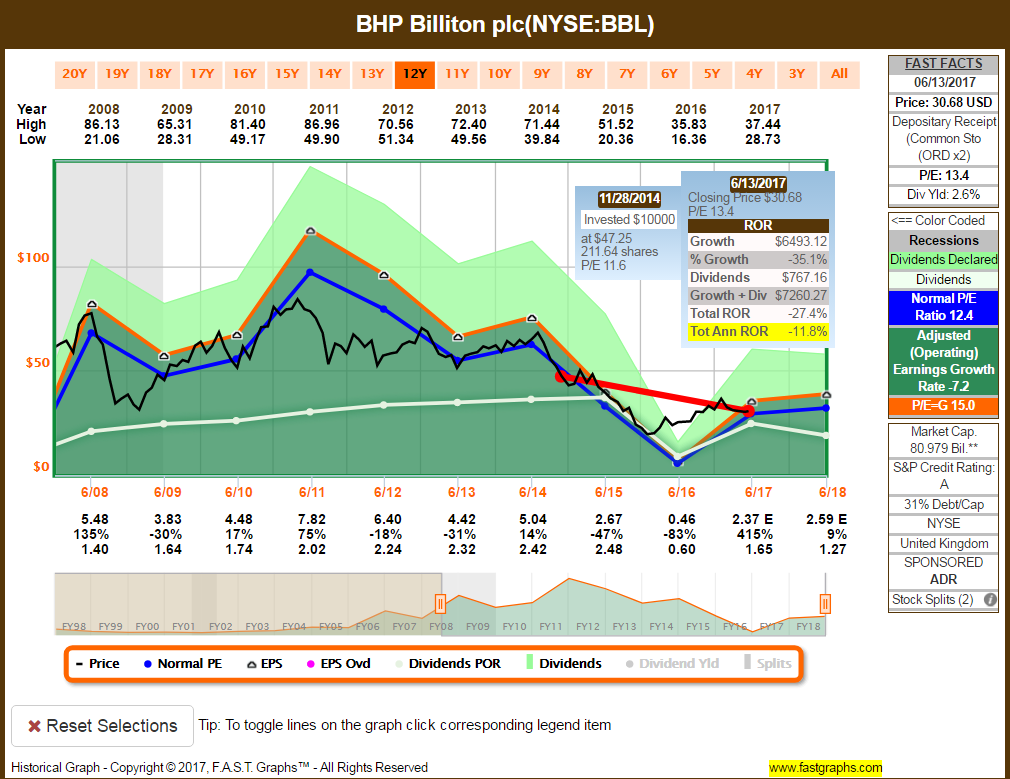
Task: Select the 20Y time range tab
Action: coord(75,74)
